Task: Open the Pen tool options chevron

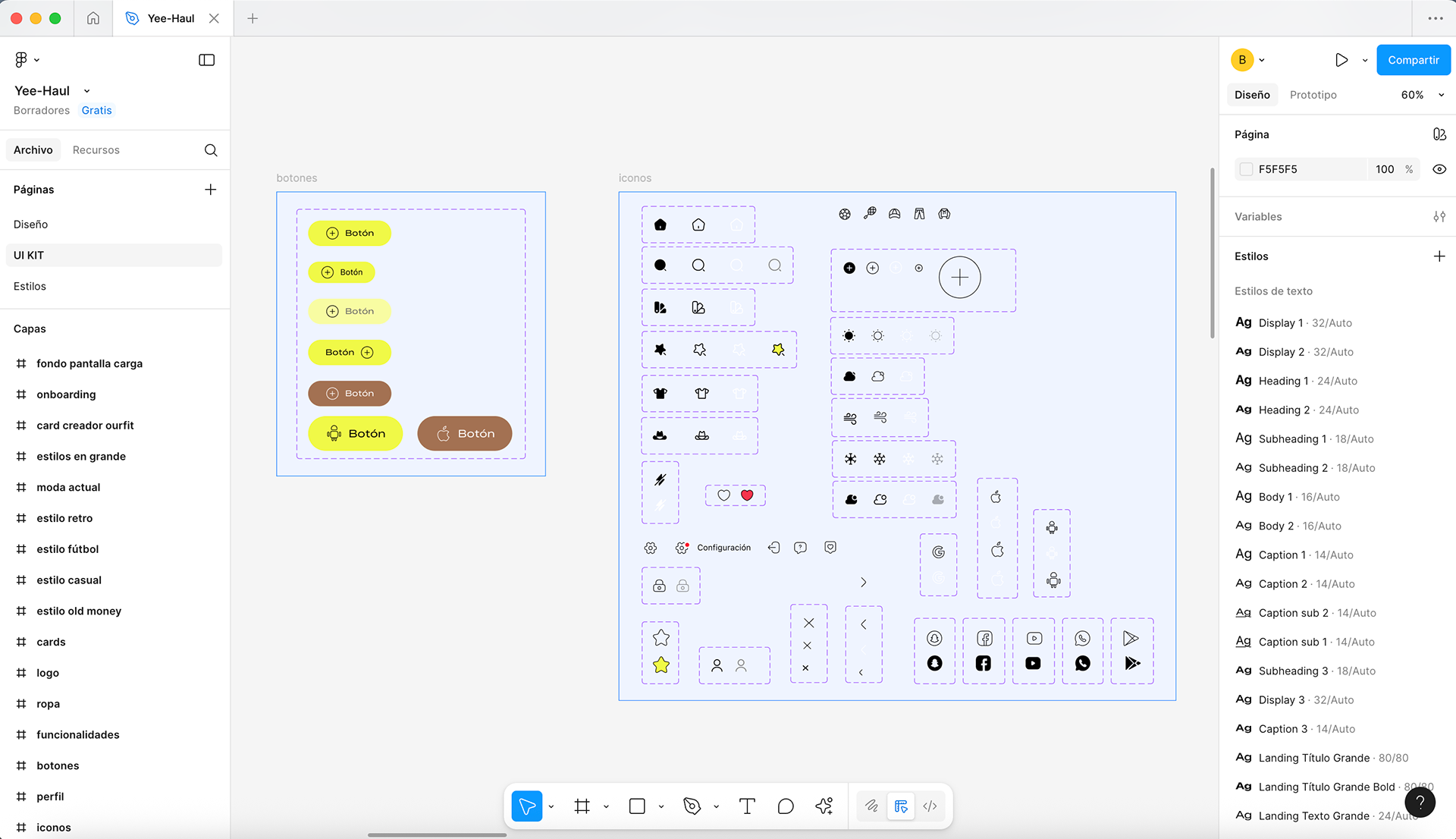Action: pyautogui.click(x=716, y=807)
